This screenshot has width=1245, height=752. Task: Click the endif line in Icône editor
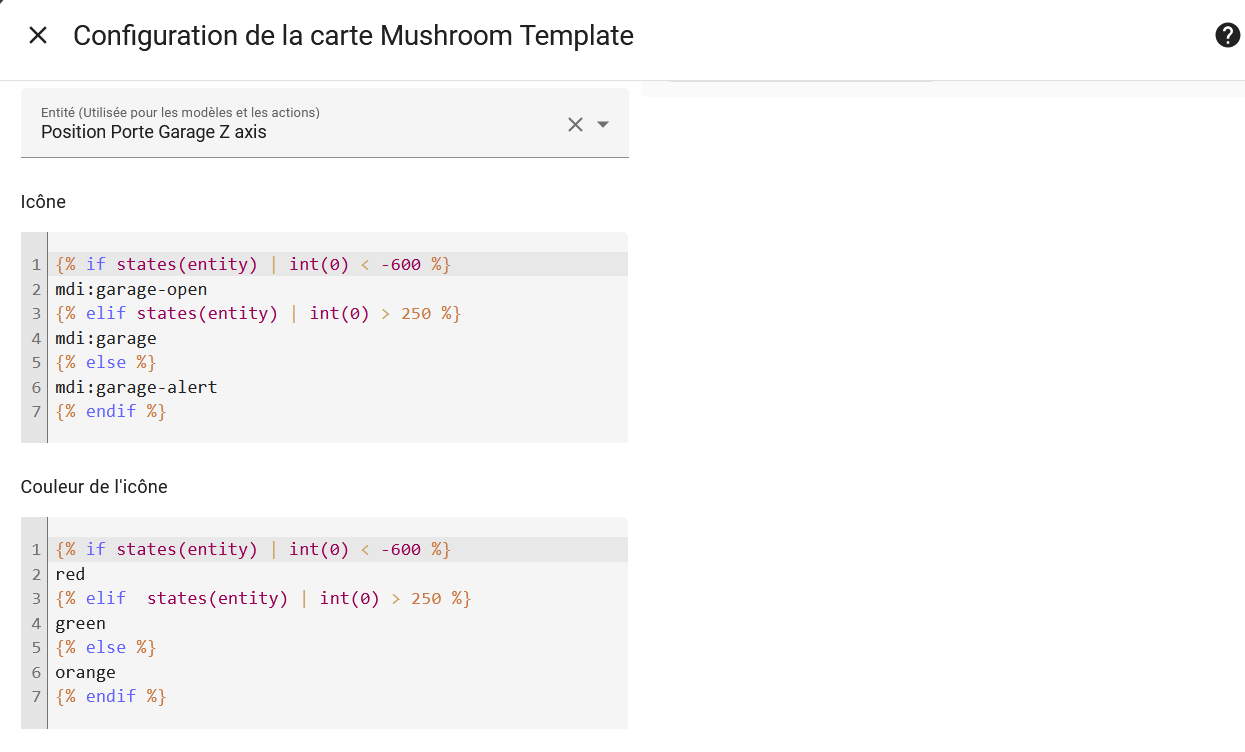(x=111, y=411)
